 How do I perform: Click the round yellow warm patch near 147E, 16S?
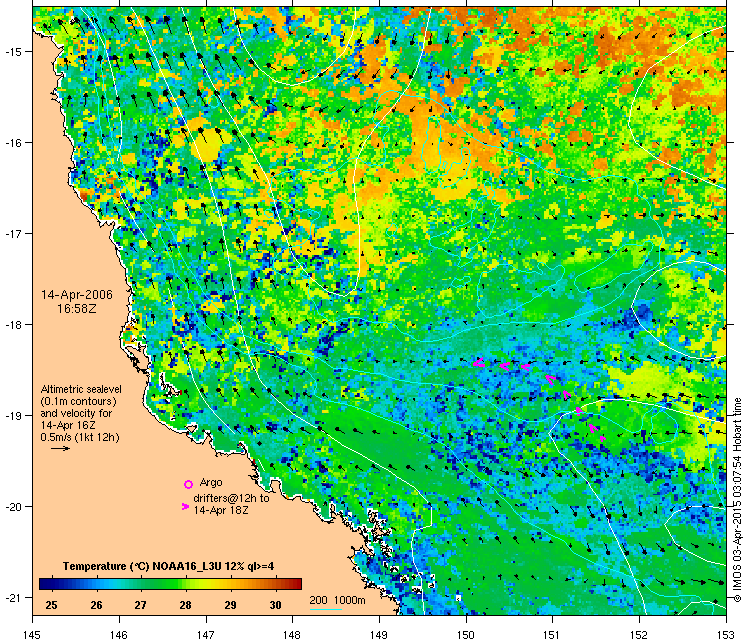click(x=206, y=143)
